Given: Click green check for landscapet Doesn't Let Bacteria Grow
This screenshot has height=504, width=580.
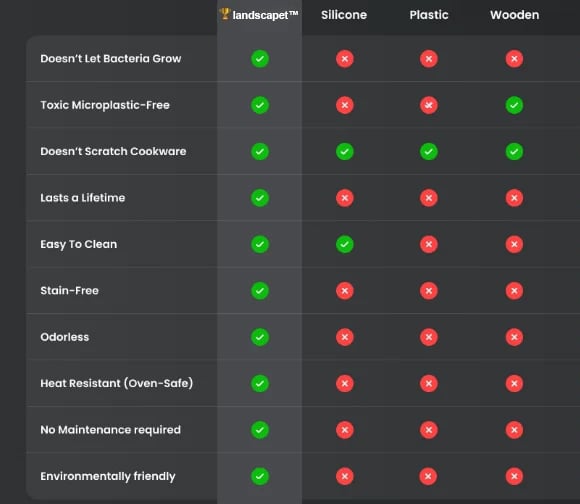Looking at the screenshot, I should [x=260, y=59].
